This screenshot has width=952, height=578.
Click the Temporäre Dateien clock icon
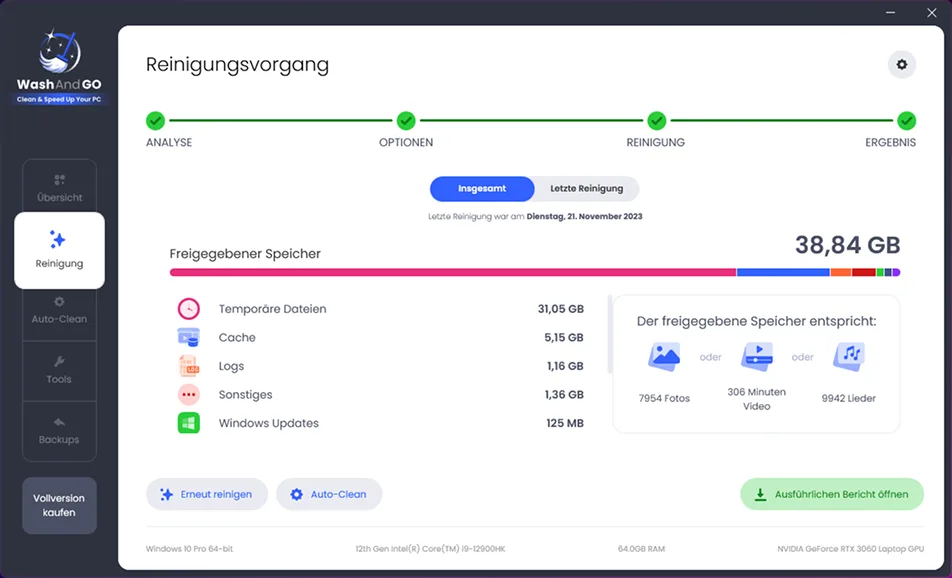(x=189, y=309)
